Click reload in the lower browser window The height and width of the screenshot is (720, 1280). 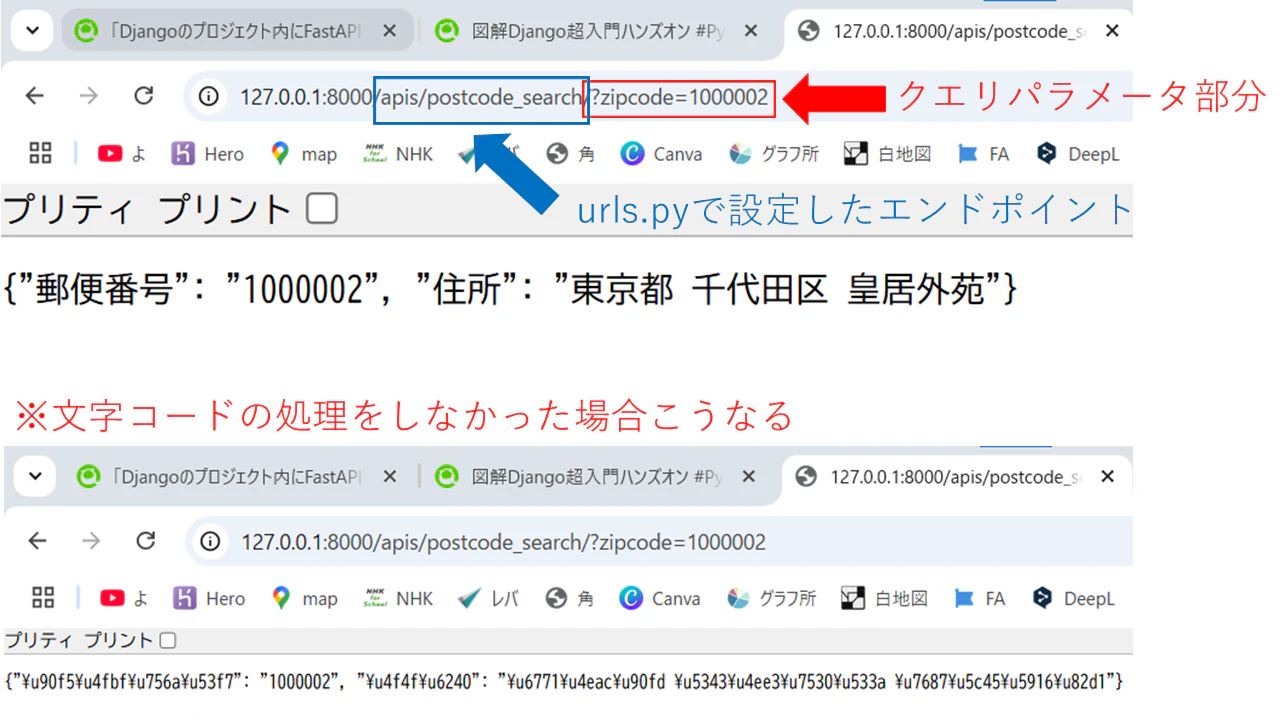[146, 541]
